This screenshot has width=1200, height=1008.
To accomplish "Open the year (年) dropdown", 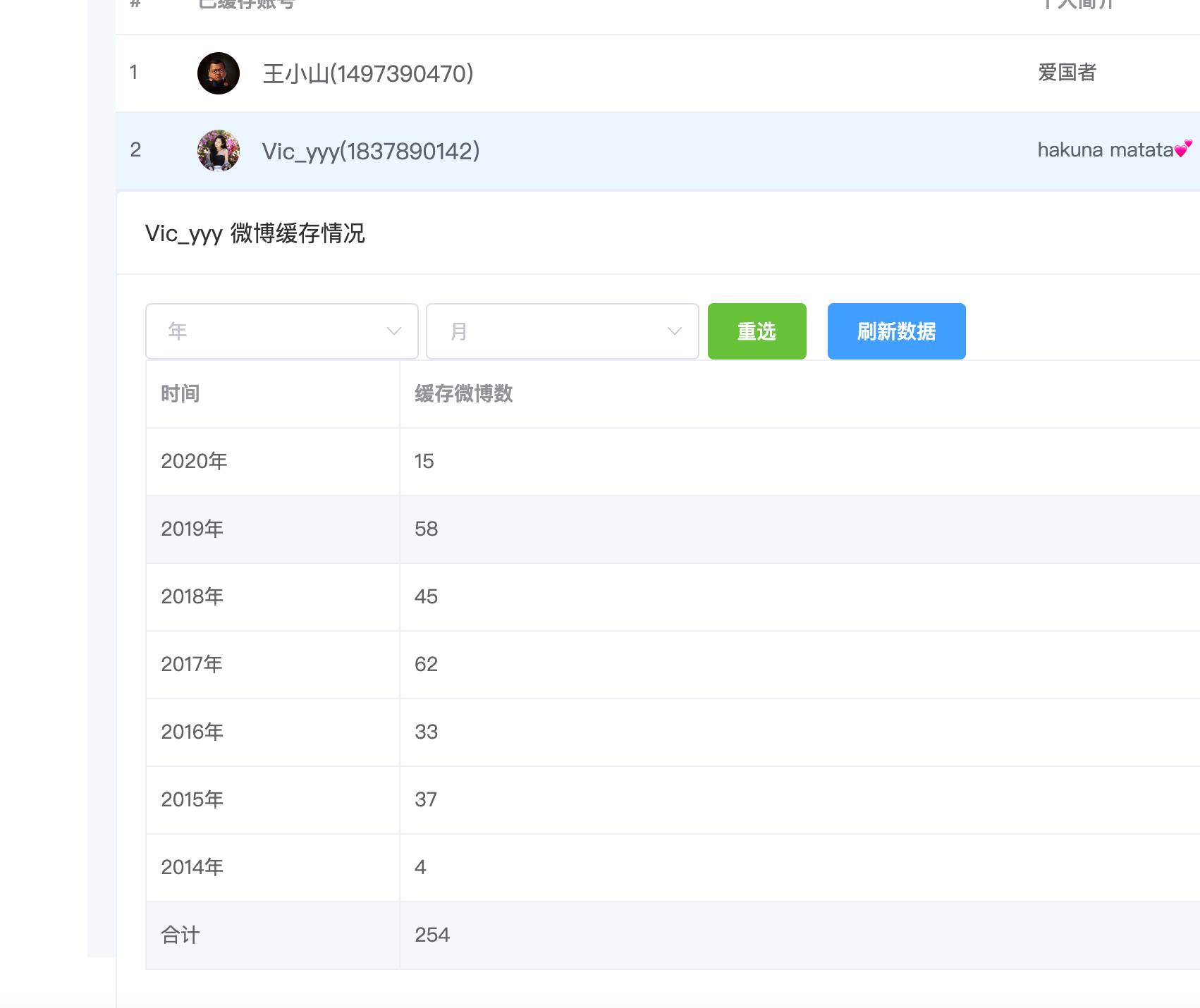I will [x=281, y=331].
